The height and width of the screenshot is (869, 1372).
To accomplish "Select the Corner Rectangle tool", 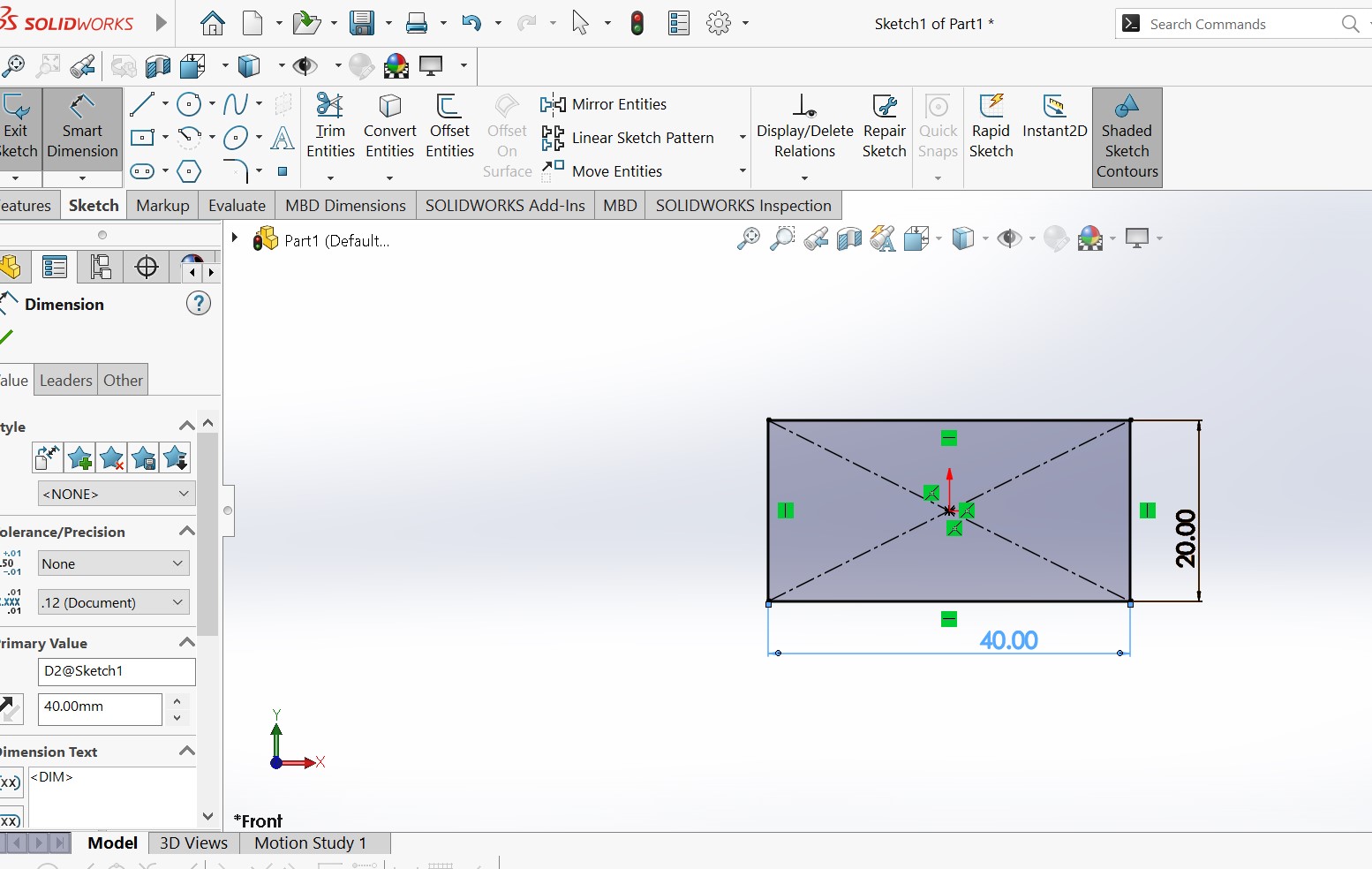I will tap(142, 138).
